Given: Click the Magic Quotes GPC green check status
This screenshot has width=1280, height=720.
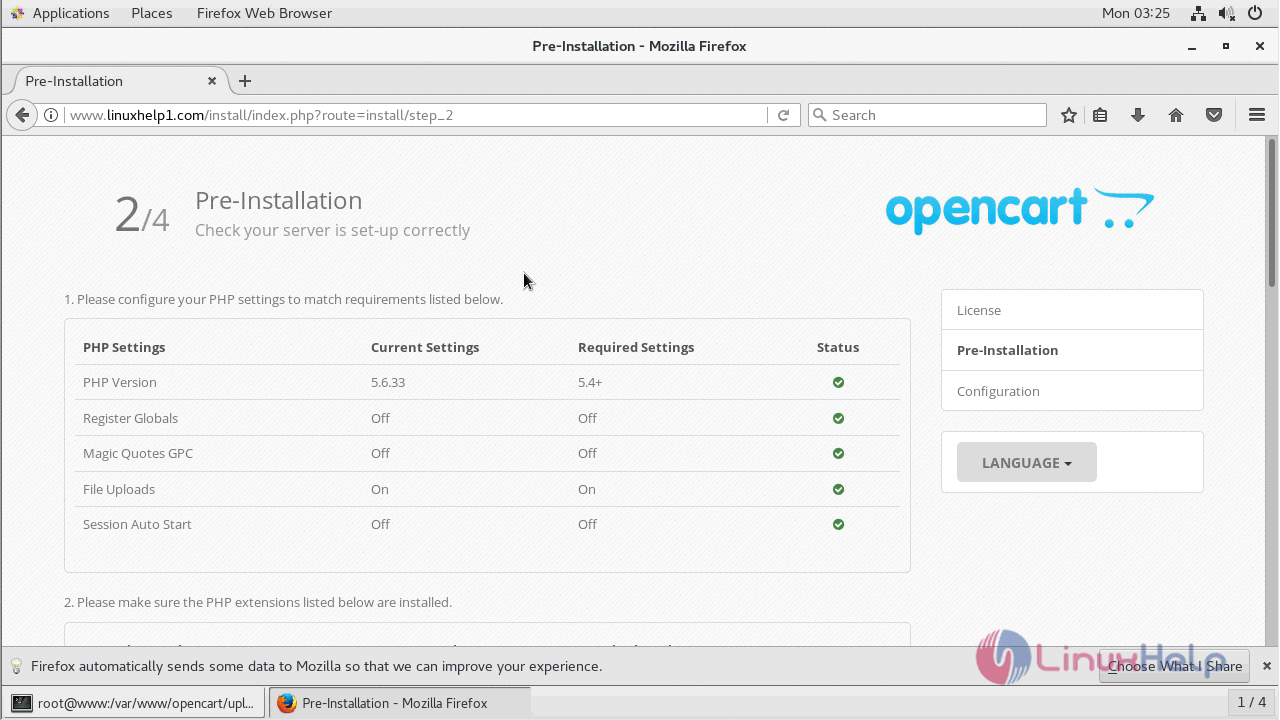Looking at the screenshot, I should (x=838, y=453).
